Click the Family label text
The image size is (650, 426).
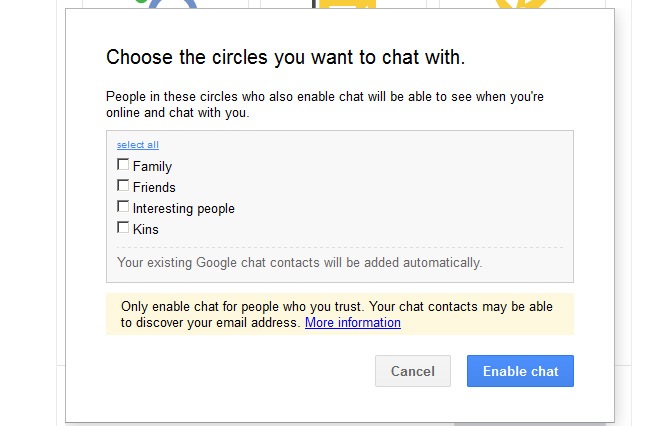click(x=152, y=167)
